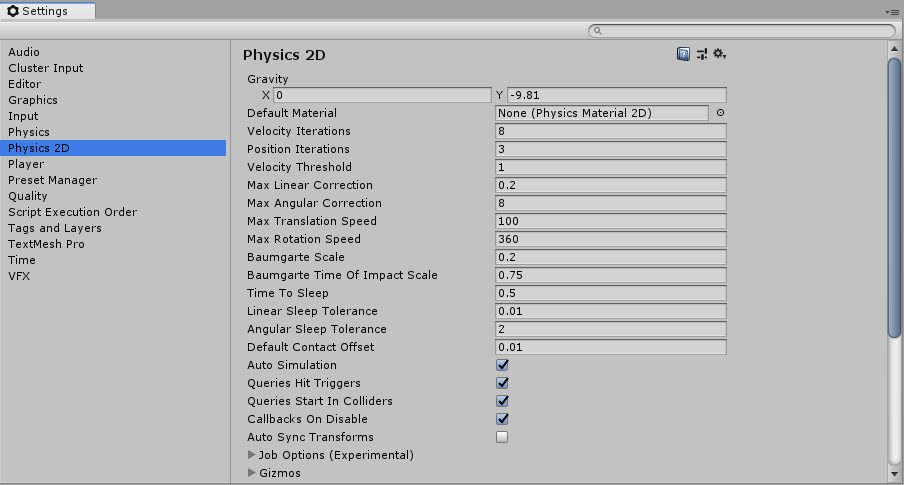The image size is (904, 485).
Task: Click the vertical scrollbar thumb
Action: coord(894,198)
